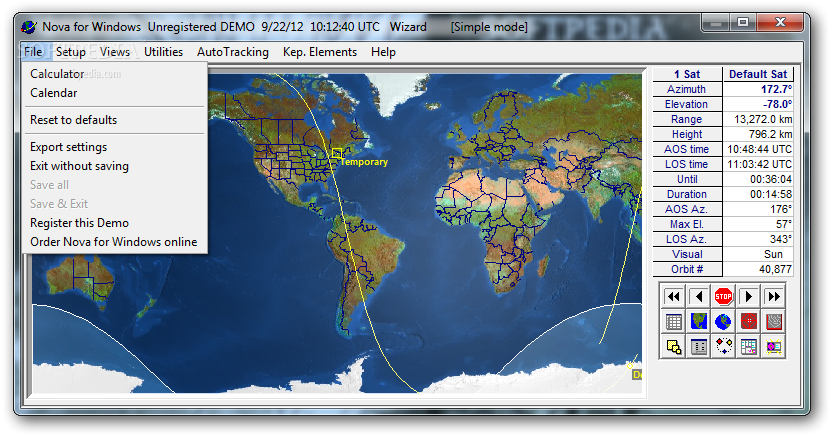Open the Views menu
831x436 pixels.
pos(114,52)
